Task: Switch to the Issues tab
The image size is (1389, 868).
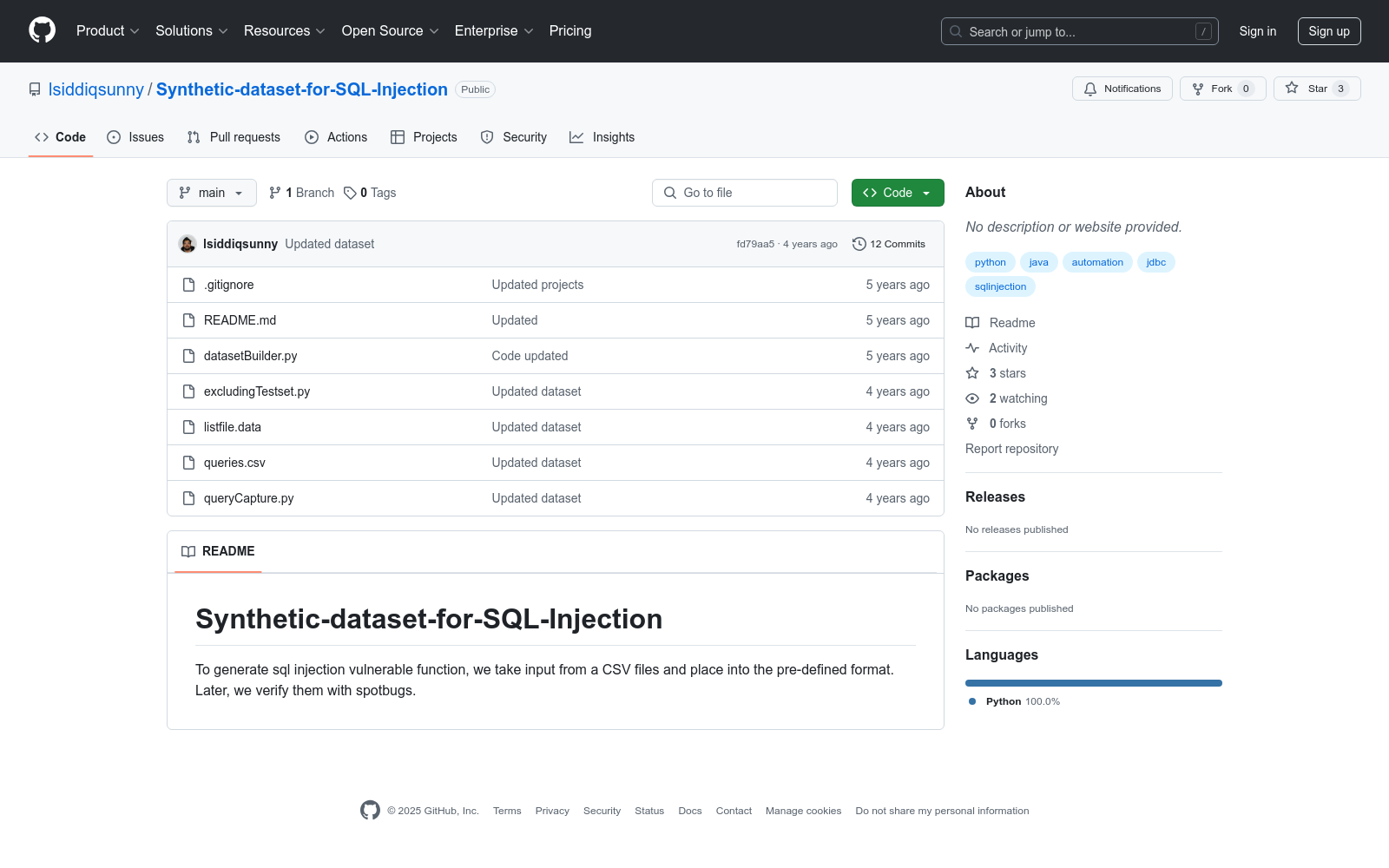Action: pyautogui.click(x=135, y=137)
